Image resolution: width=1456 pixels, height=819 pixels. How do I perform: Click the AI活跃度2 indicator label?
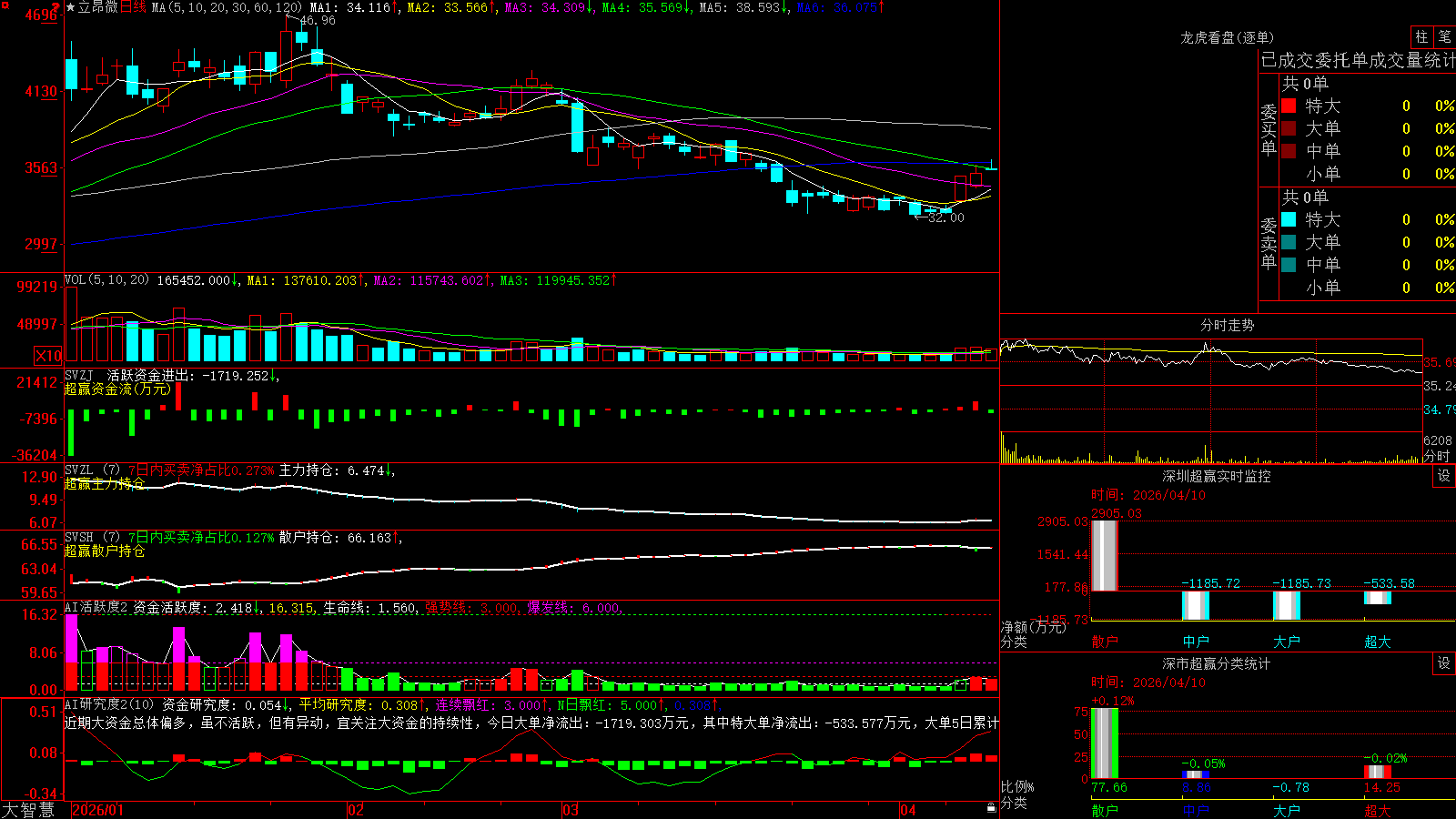96,607
